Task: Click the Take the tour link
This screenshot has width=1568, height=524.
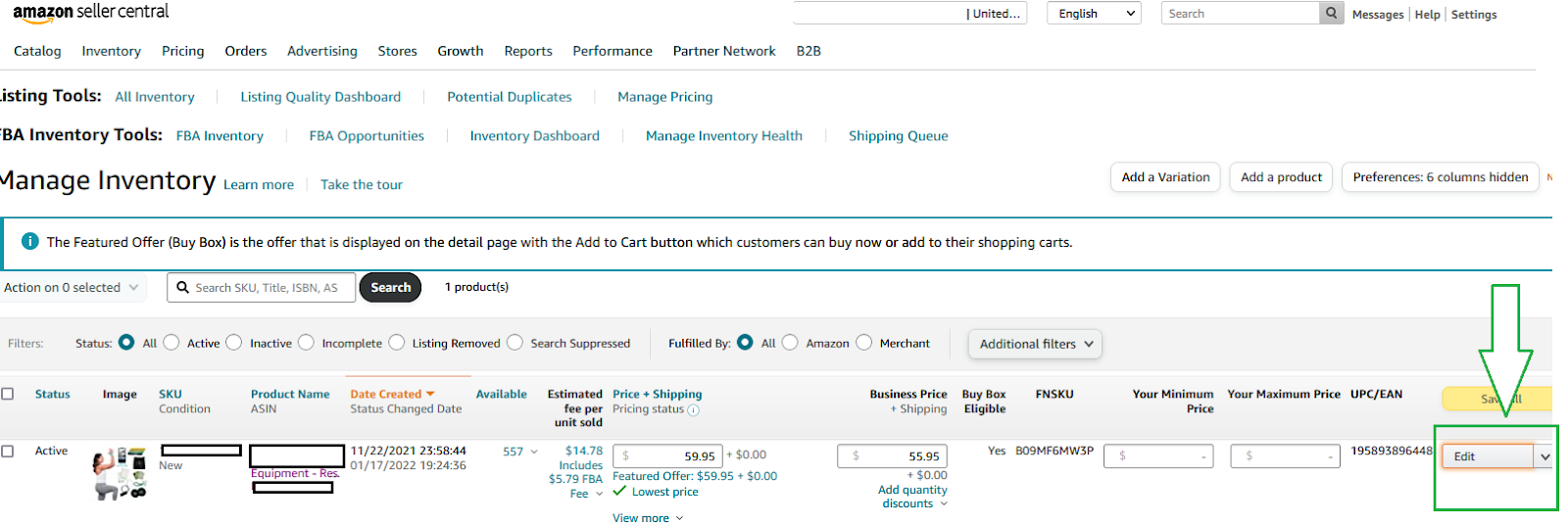Action: point(362,184)
